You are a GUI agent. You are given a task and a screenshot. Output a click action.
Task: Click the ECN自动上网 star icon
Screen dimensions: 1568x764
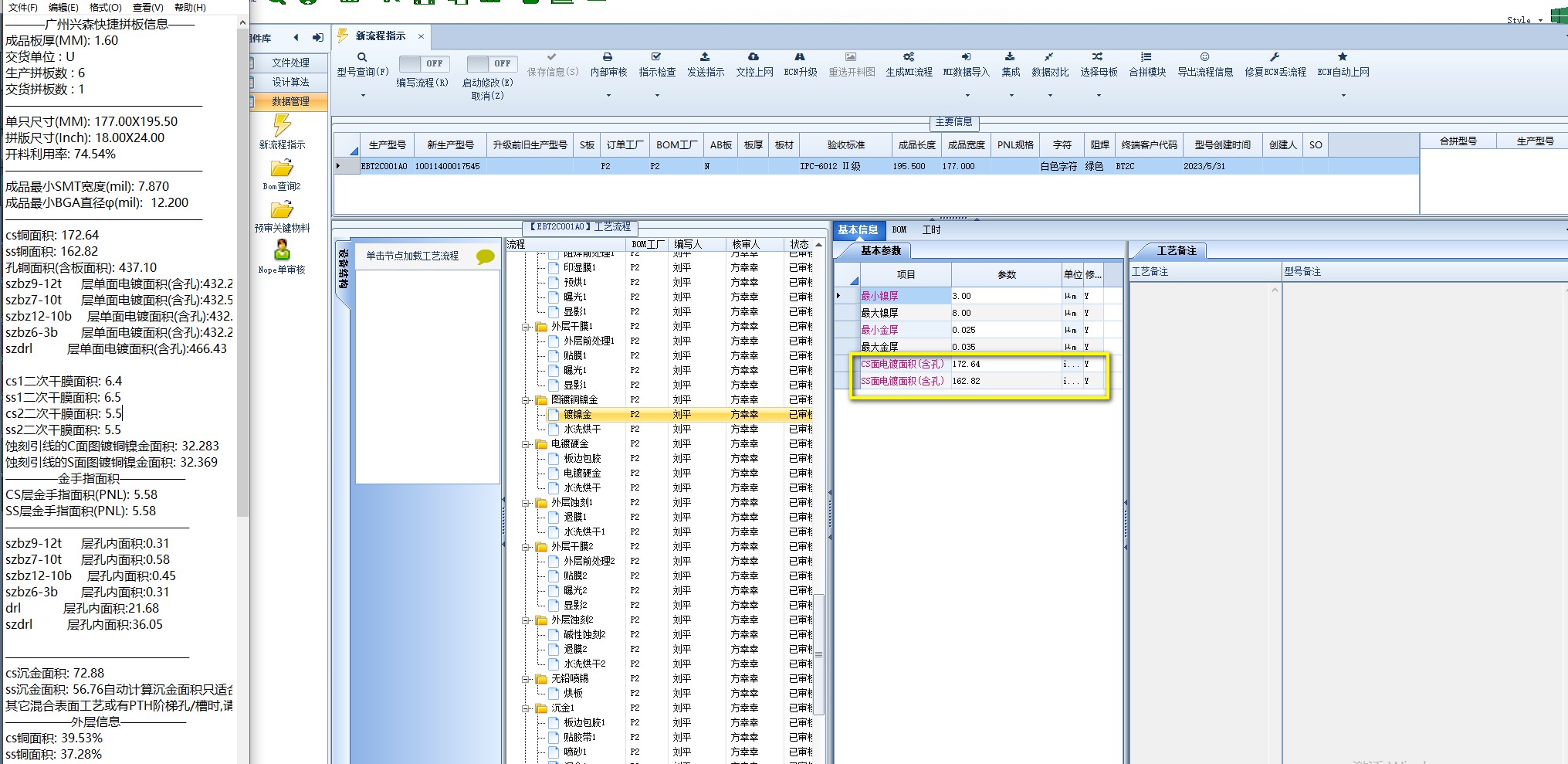1343,57
